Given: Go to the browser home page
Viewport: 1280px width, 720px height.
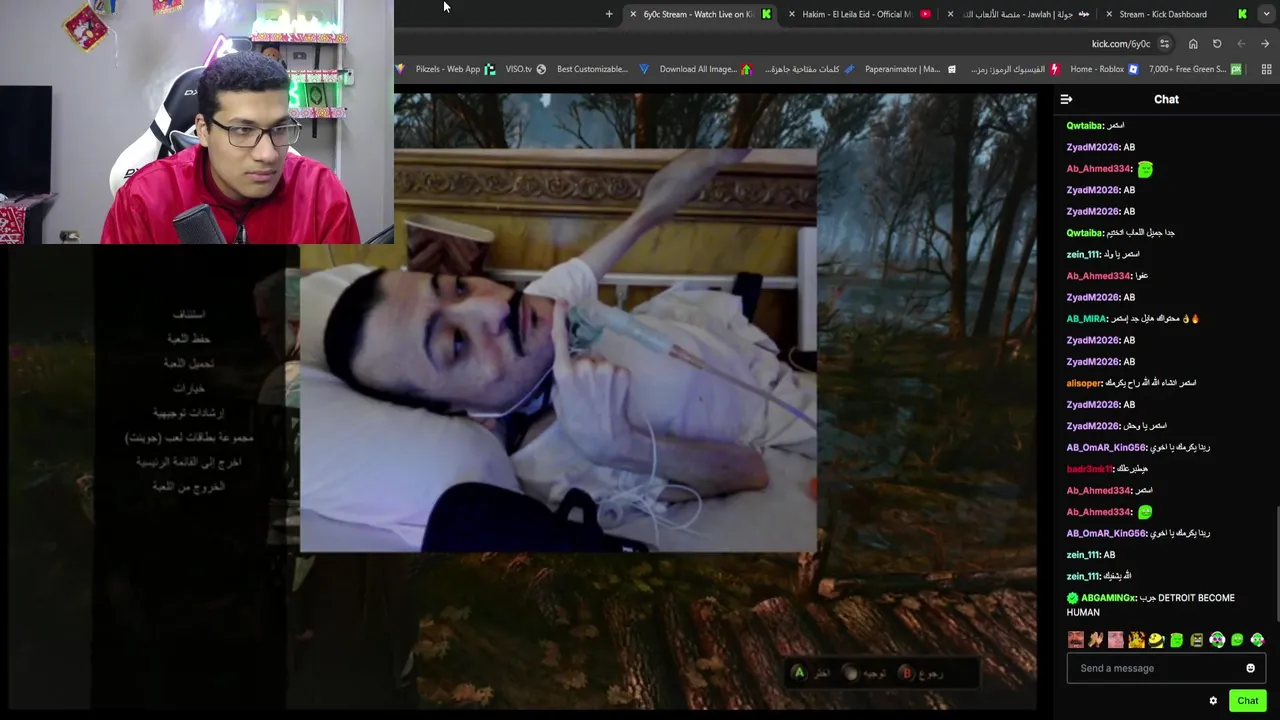Looking at the screenshot, I should 1193,44.
